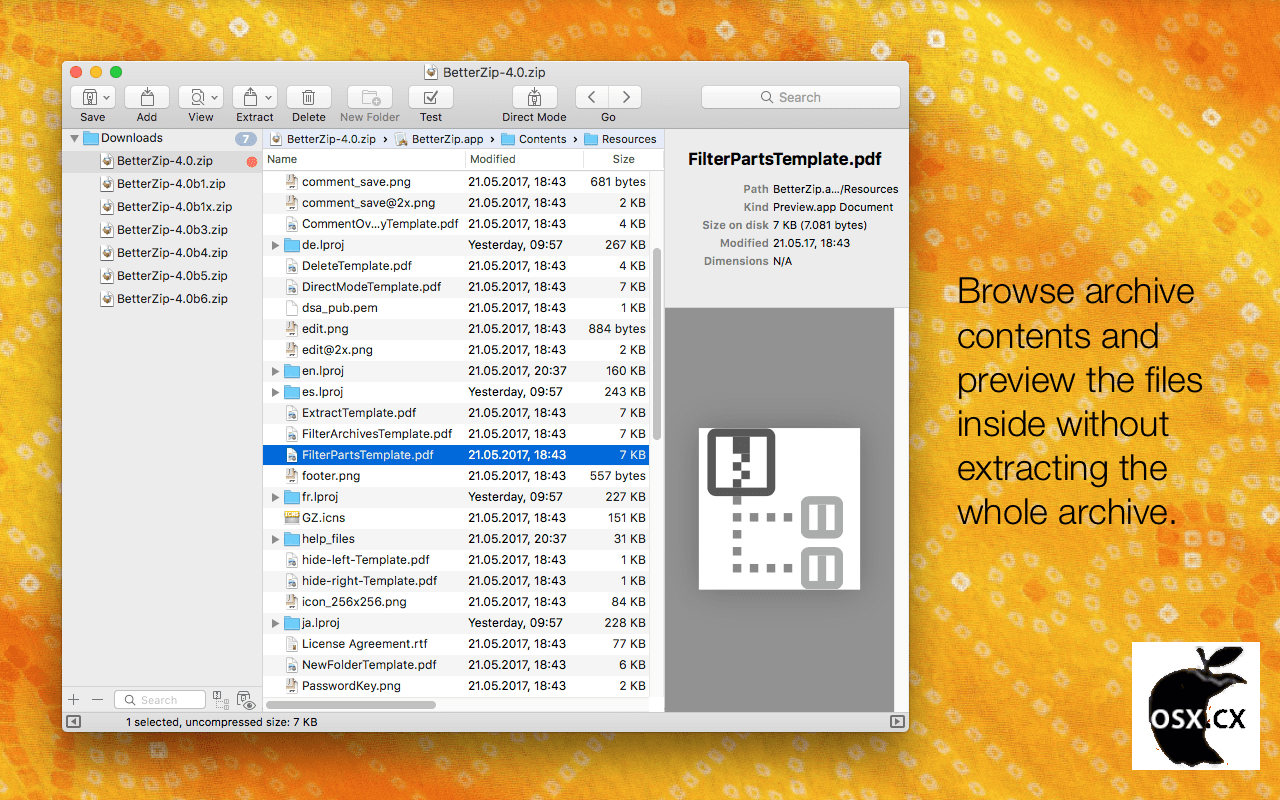1280x800 pixels.
Task: Go to BetterZip-4.0.zip in the path bar
Action: click(322, 139)
